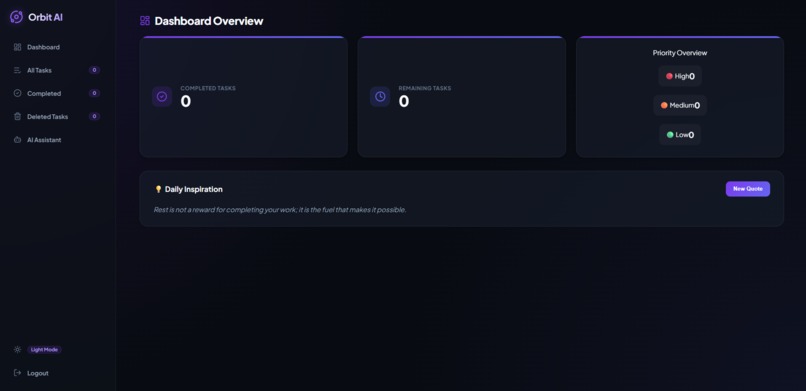
Task: Click the Completed count badge in sidebar
Action: point(94,93)
